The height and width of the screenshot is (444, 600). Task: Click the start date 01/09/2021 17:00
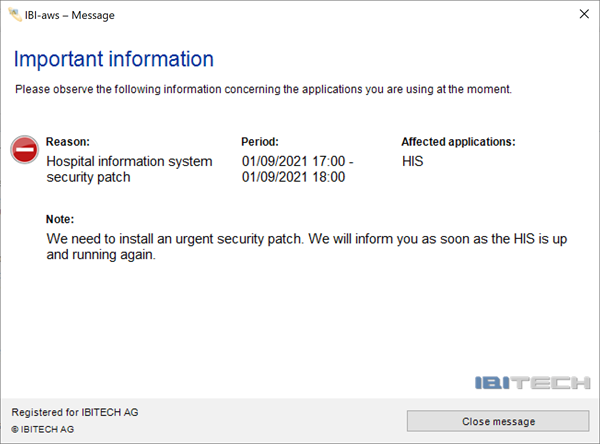click(293, 161)
